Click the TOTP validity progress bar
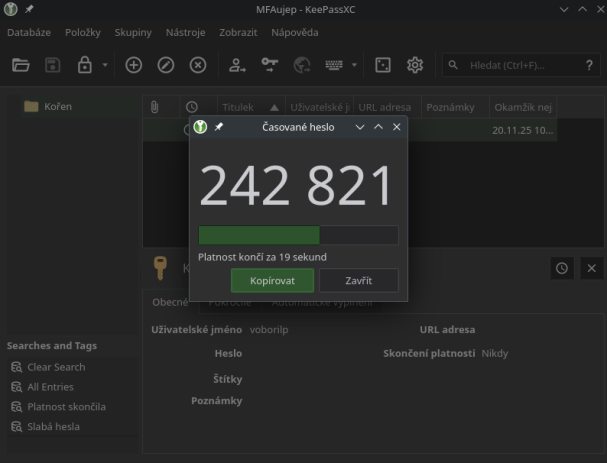This screenshot has height=463, width=607. [x=298, y=236]
